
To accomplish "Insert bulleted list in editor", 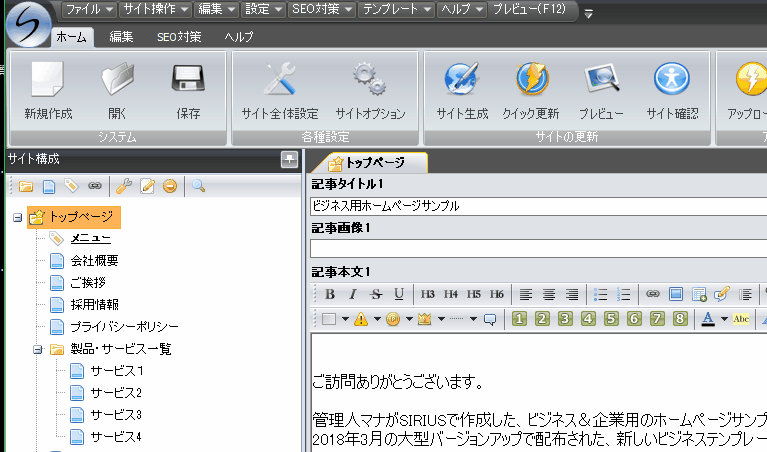I will click(x=600, y=294).
